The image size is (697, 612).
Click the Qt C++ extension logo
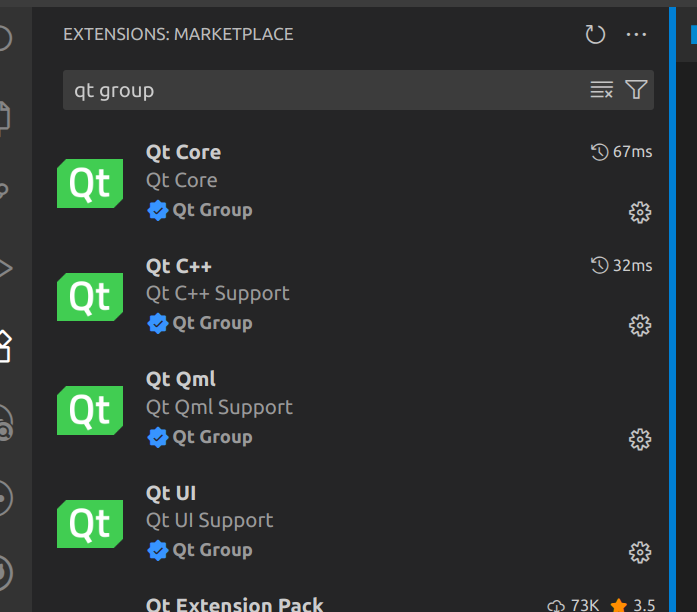(90, 297)
